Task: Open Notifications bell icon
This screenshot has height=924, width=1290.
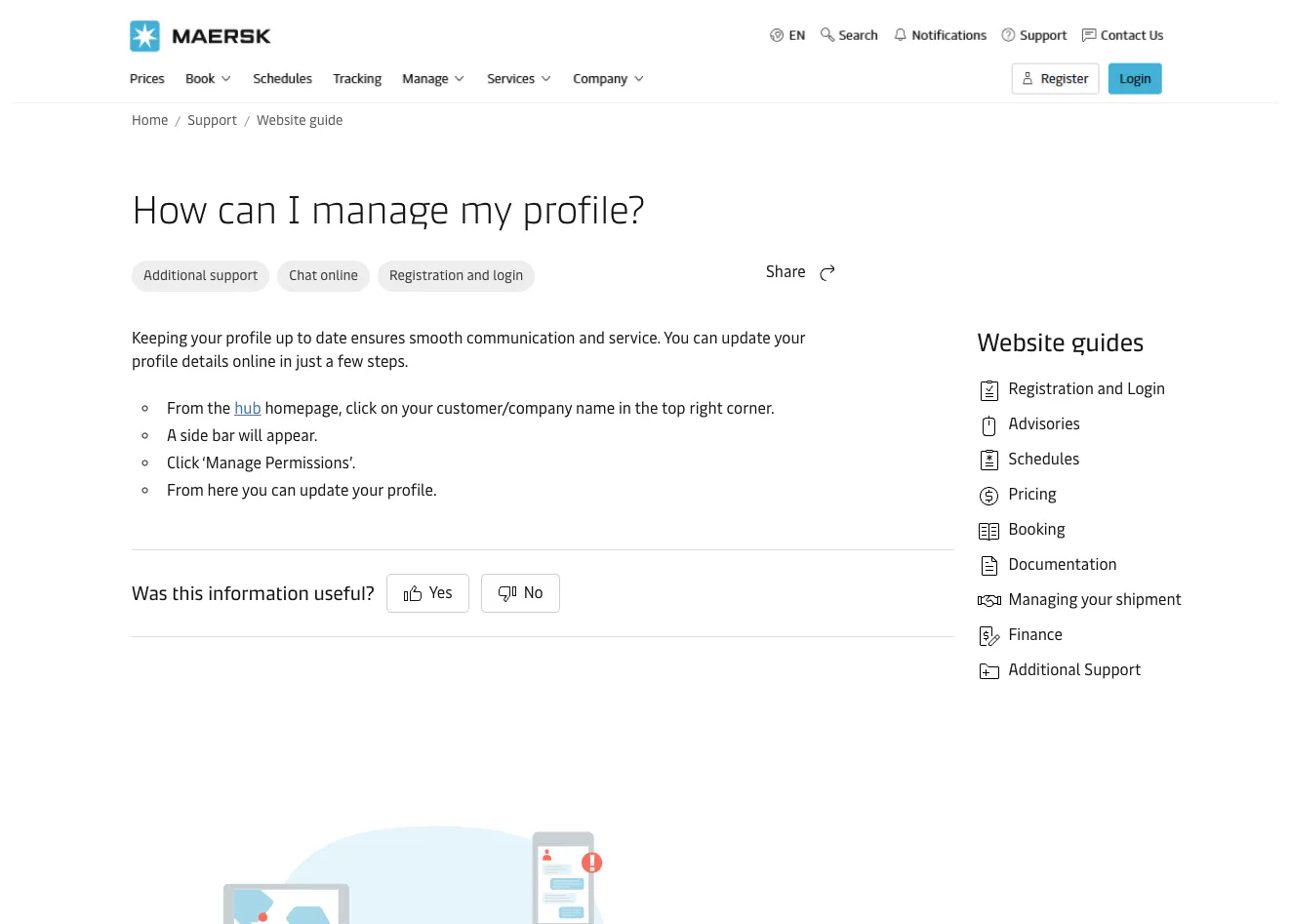Action: point(901,35)
